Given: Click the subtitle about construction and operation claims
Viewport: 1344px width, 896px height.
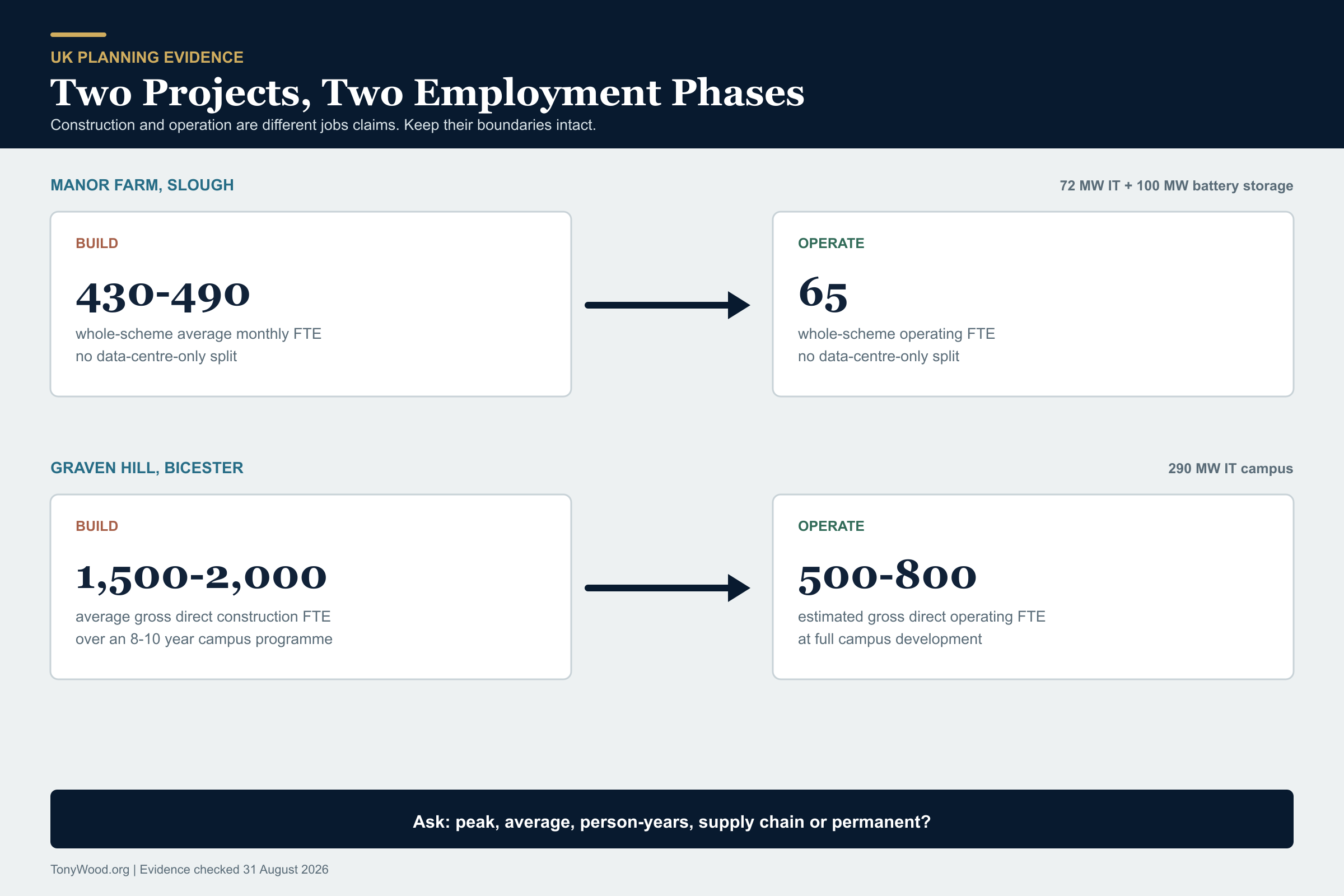Looking at the screenshot, I should point(323,125).
